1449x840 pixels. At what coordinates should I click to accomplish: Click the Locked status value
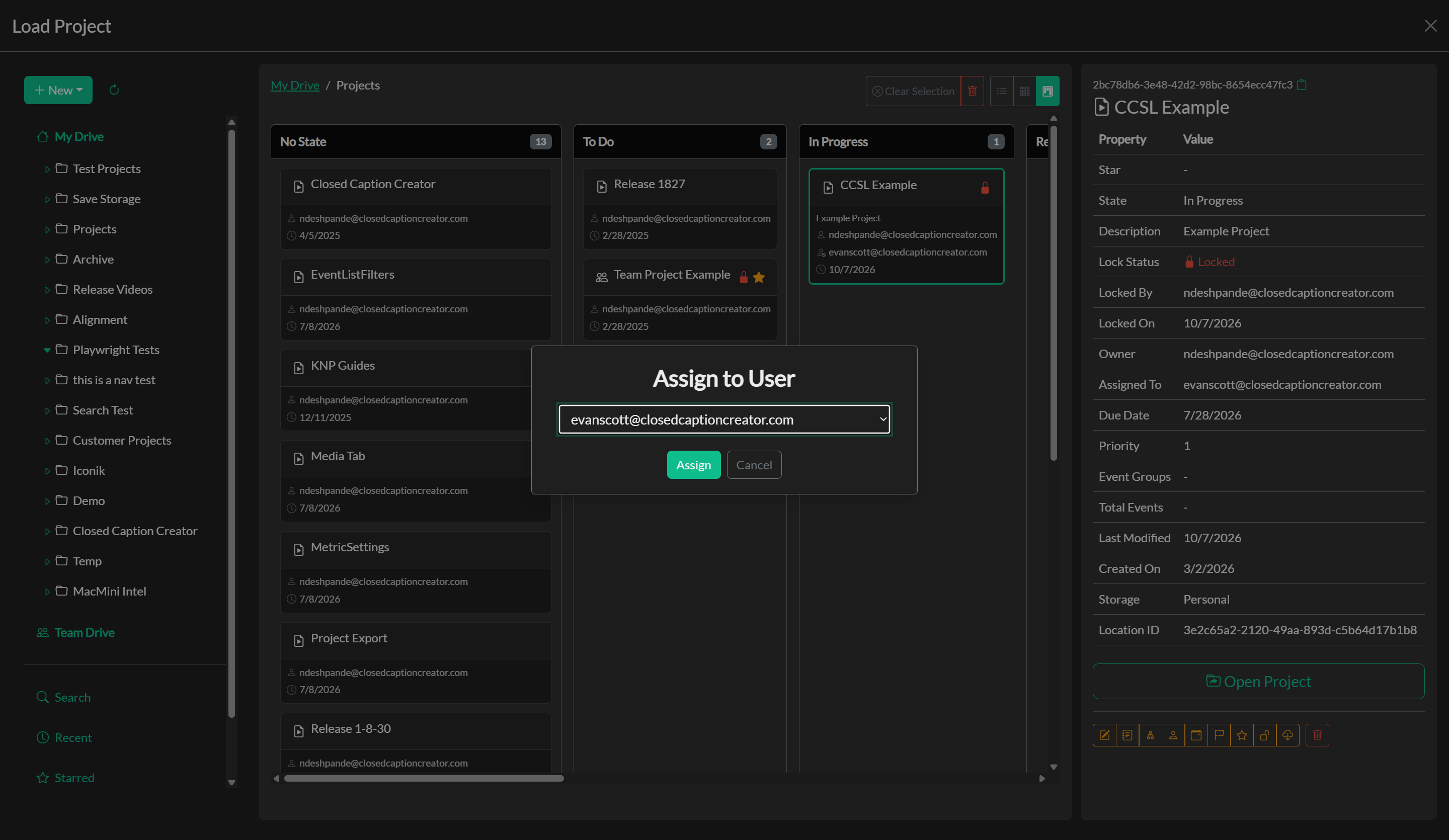[1209, 262]
